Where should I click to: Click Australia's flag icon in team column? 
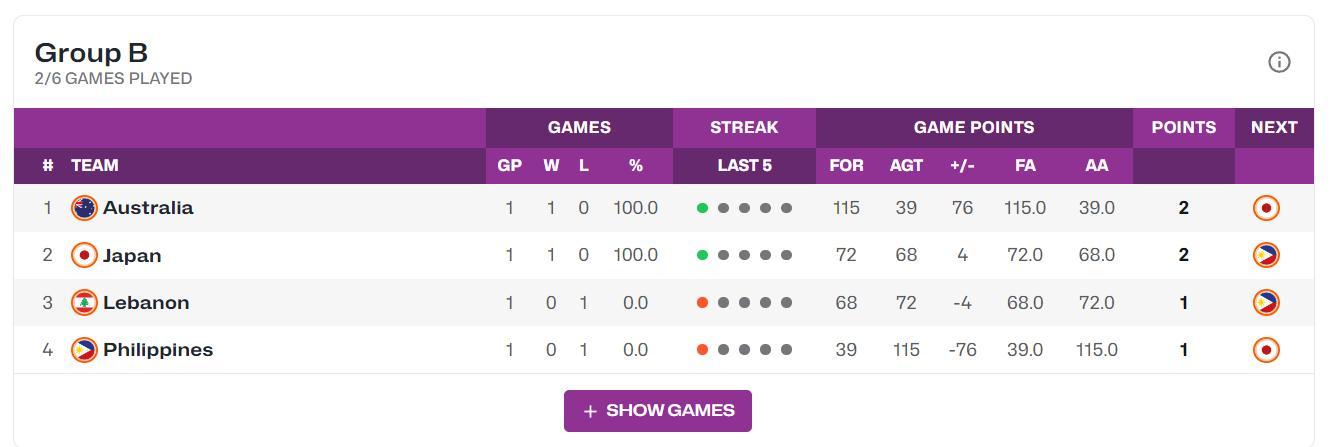[x=84, y=208]
